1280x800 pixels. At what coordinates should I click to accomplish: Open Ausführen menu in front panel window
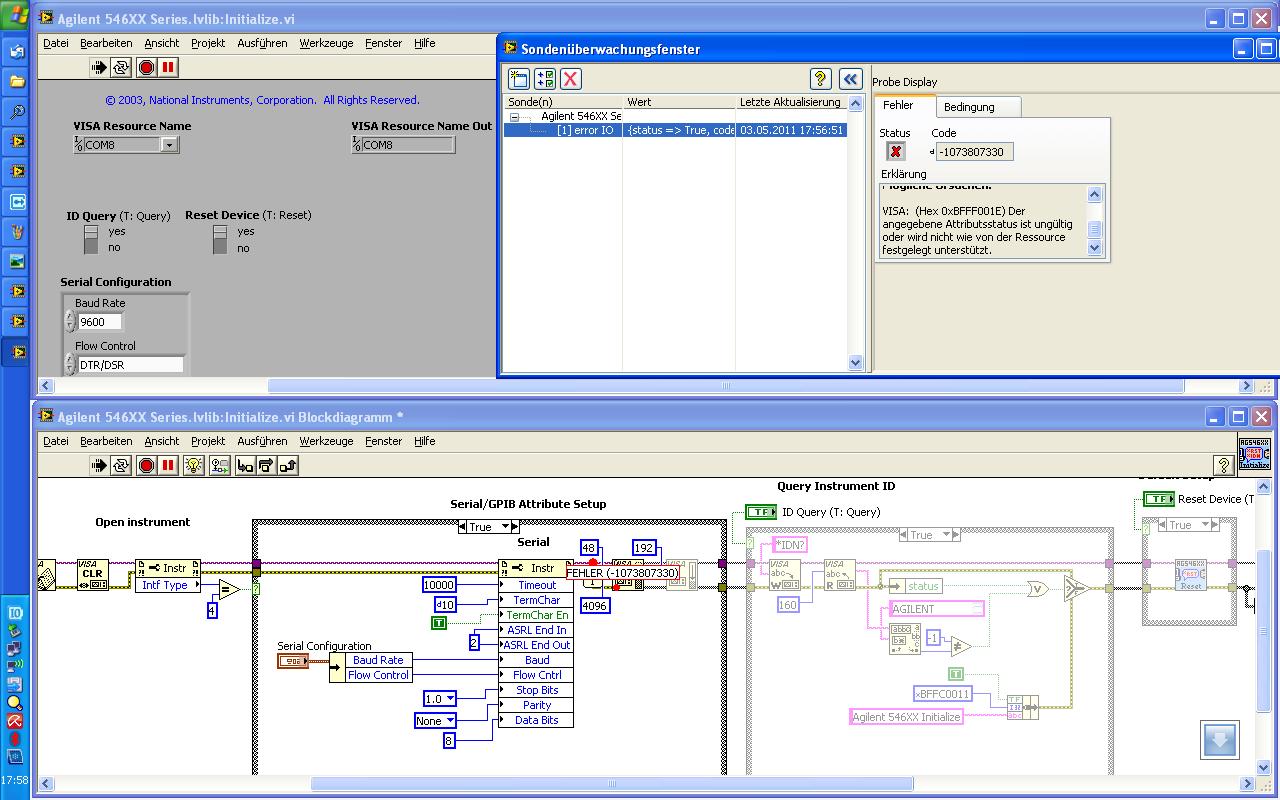point(262,43)
